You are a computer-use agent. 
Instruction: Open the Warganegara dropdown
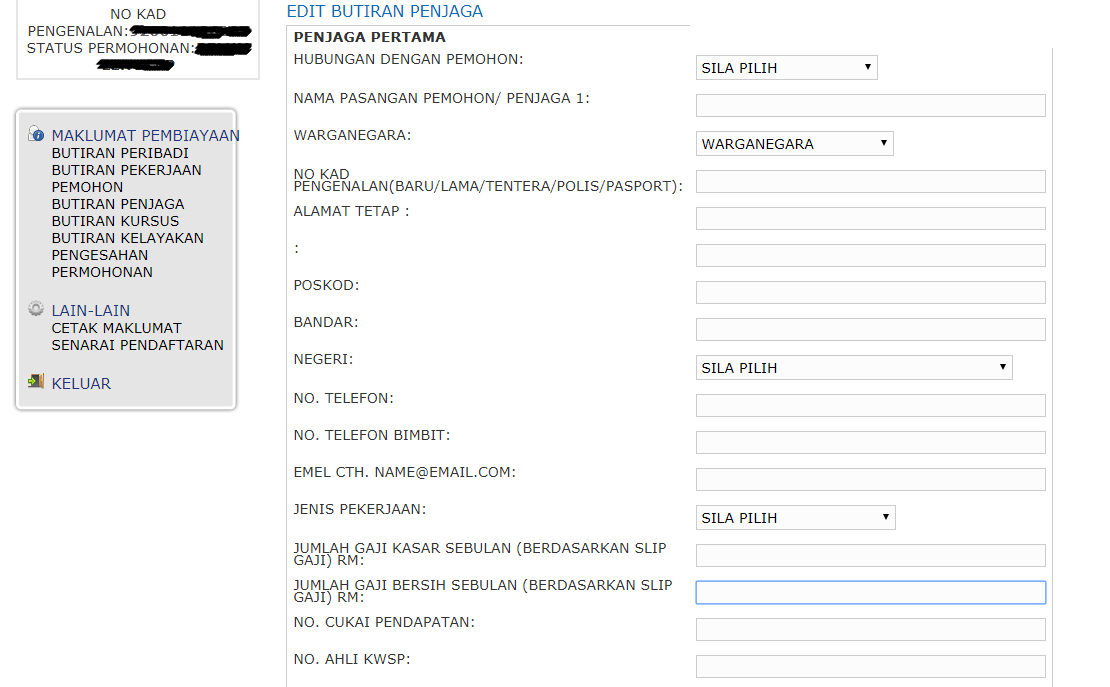pyautogui.click(x=794, y=143)
